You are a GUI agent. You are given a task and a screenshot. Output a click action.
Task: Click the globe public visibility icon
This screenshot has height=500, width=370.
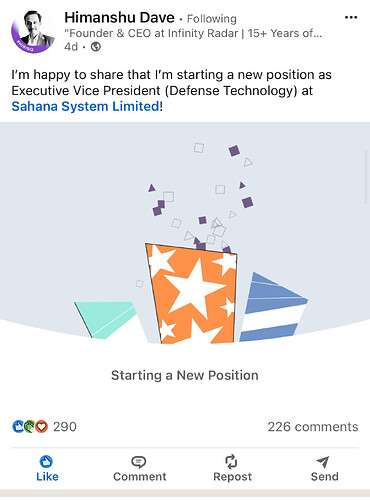(x=96, y=47)
